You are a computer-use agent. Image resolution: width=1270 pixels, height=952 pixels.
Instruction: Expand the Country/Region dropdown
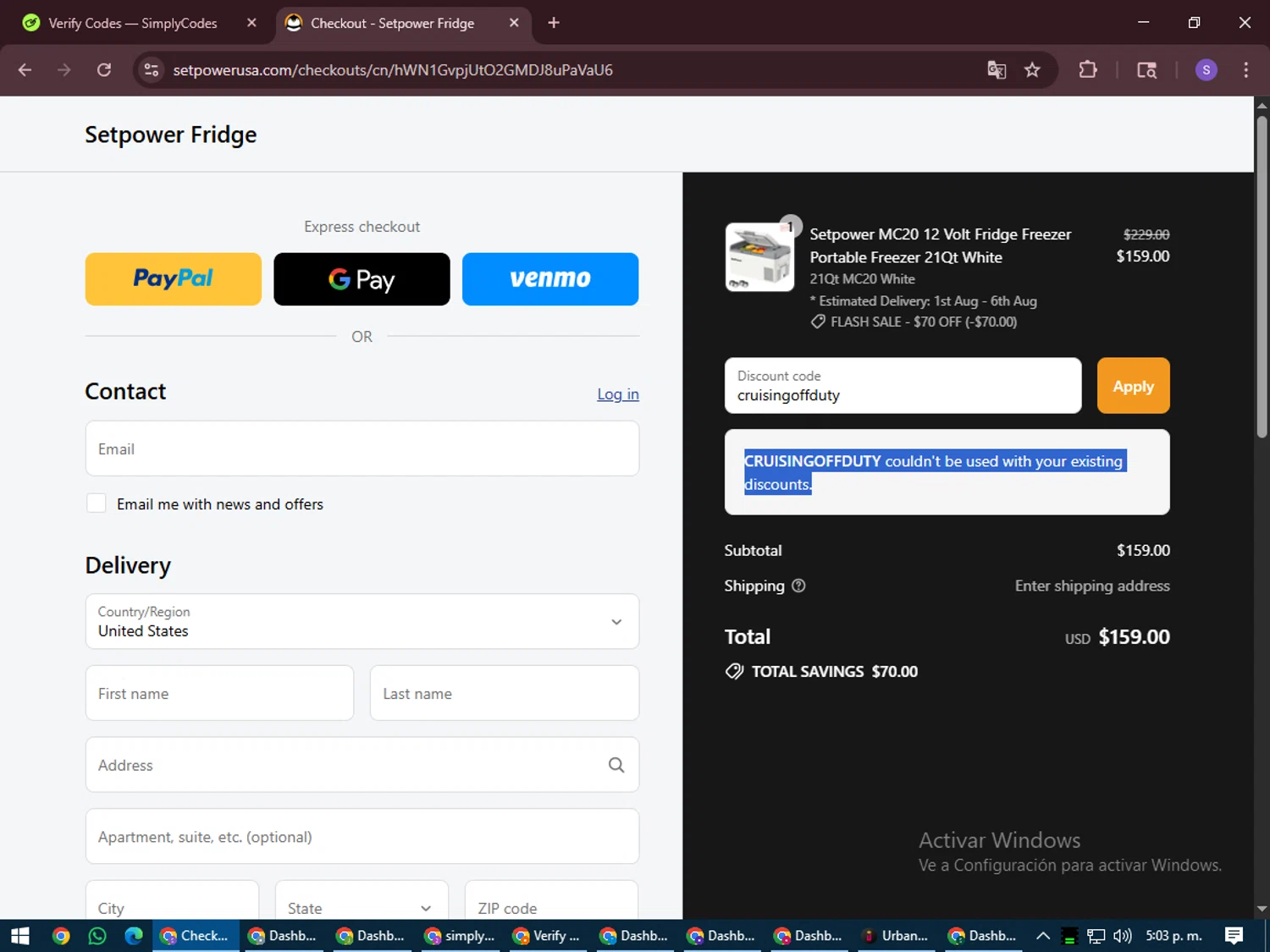pos(362,621)
